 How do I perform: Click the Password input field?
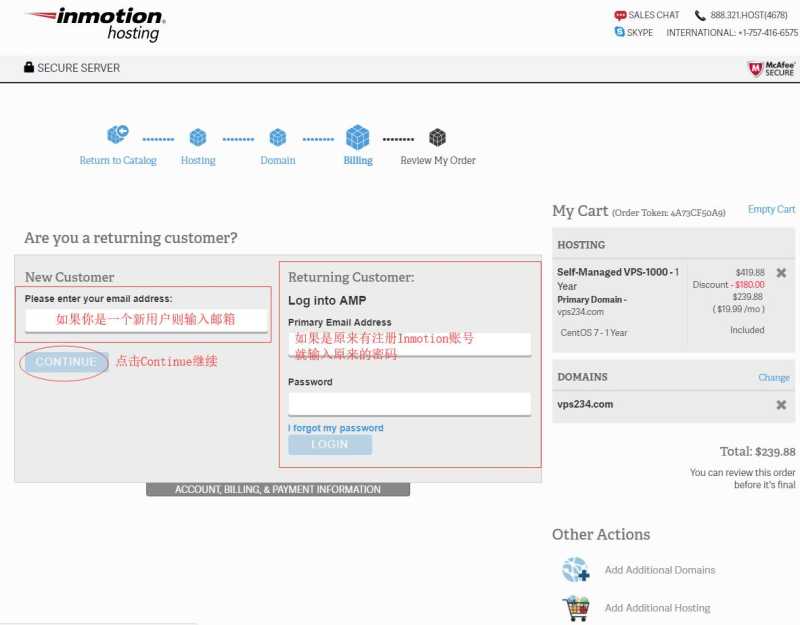coord(410,404)
